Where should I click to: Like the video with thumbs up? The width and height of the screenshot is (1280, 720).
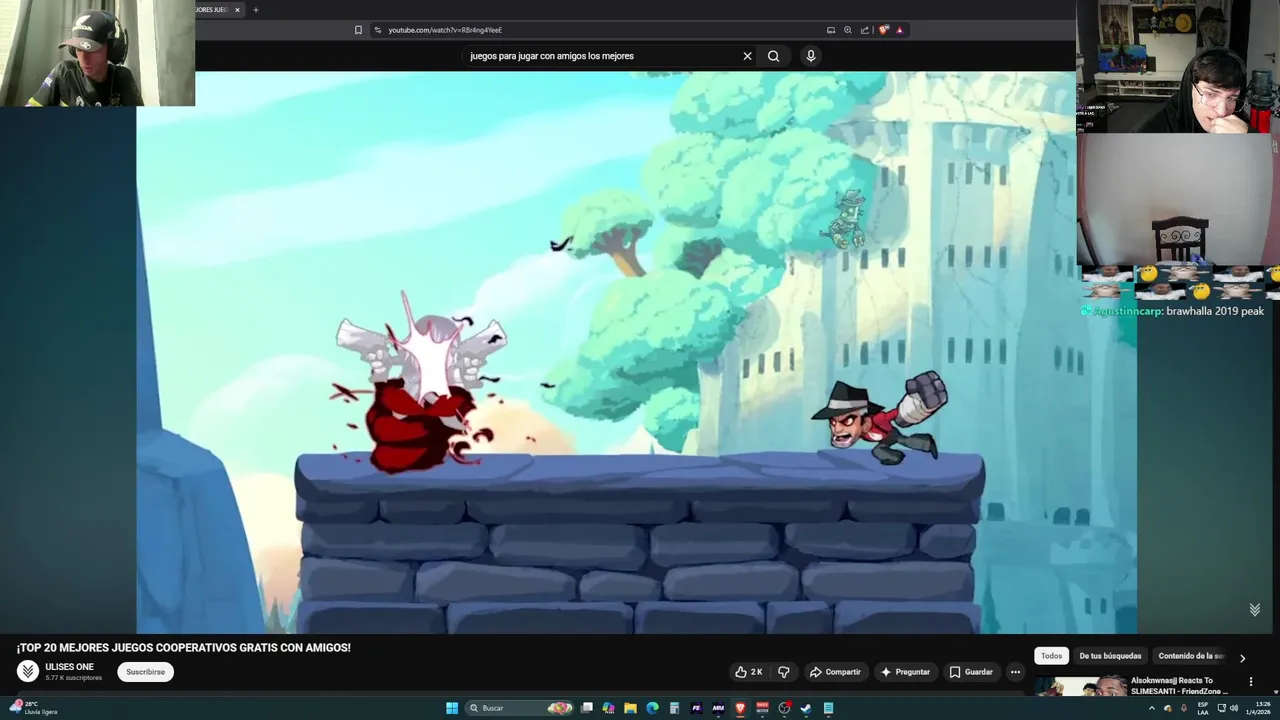pos(749,672)
